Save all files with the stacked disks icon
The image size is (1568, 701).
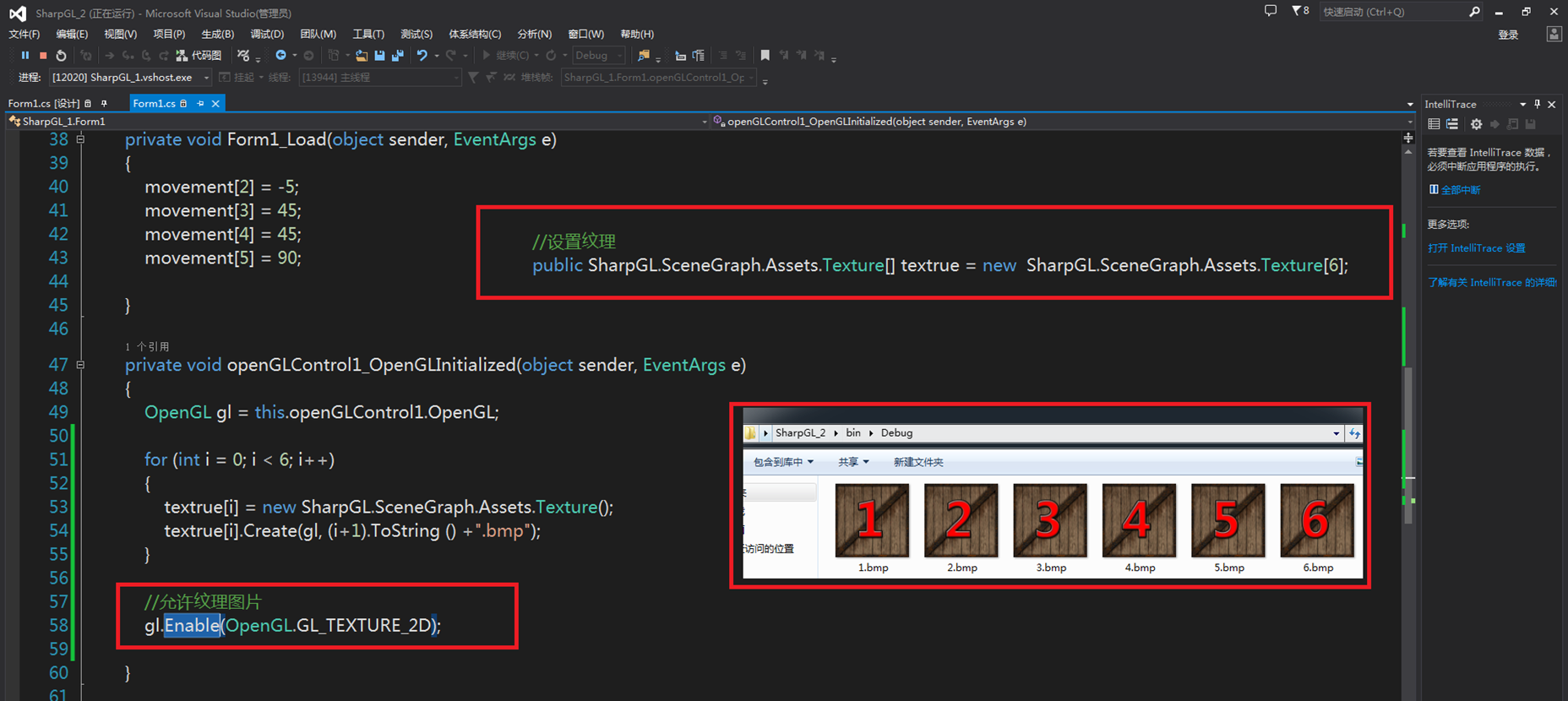398,56
